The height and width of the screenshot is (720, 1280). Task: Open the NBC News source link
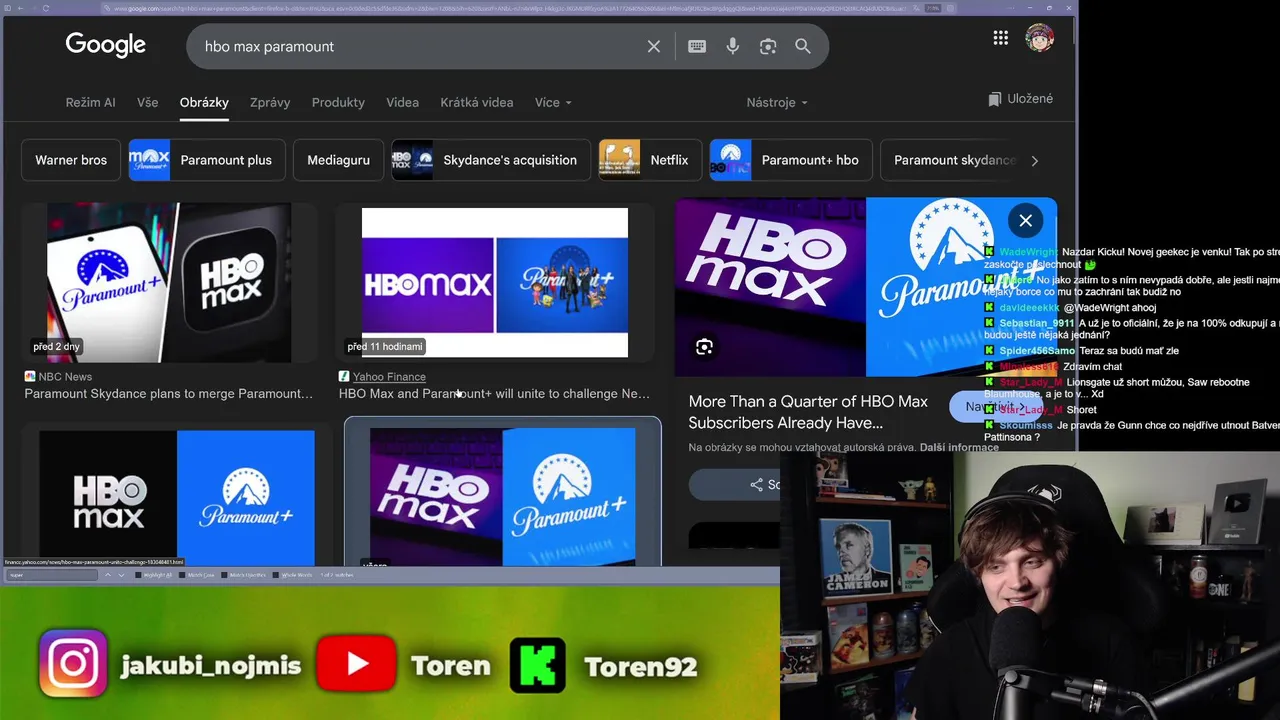point(65,377)
